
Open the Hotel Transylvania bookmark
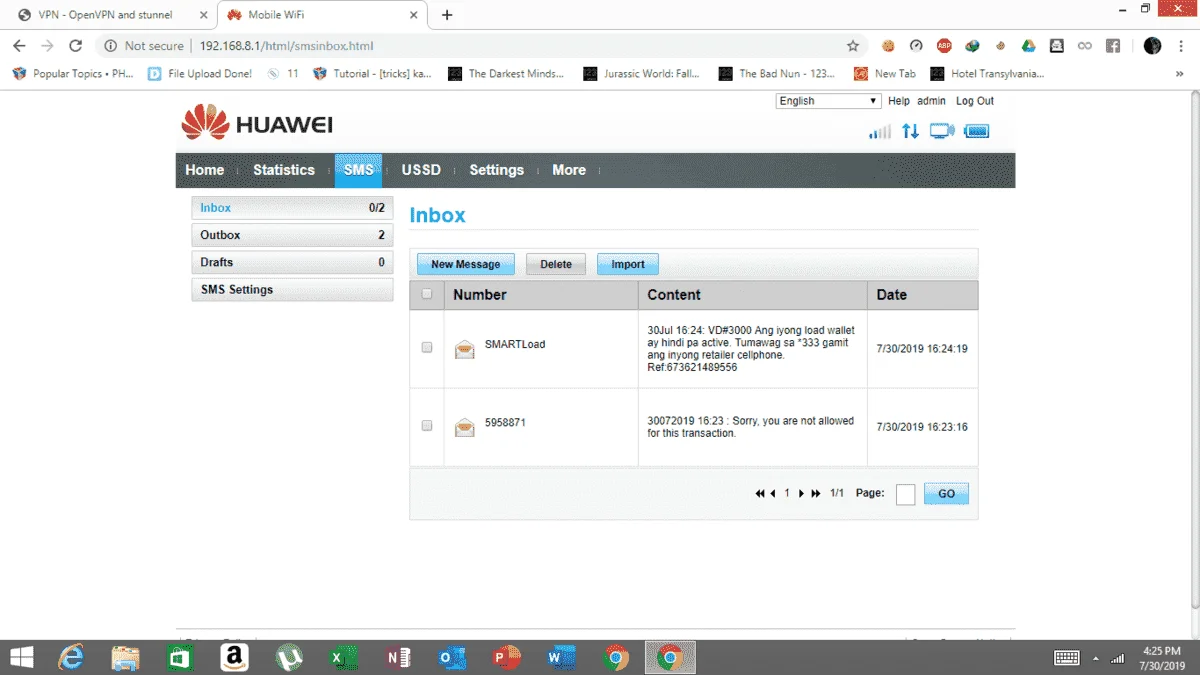(987, 74)
